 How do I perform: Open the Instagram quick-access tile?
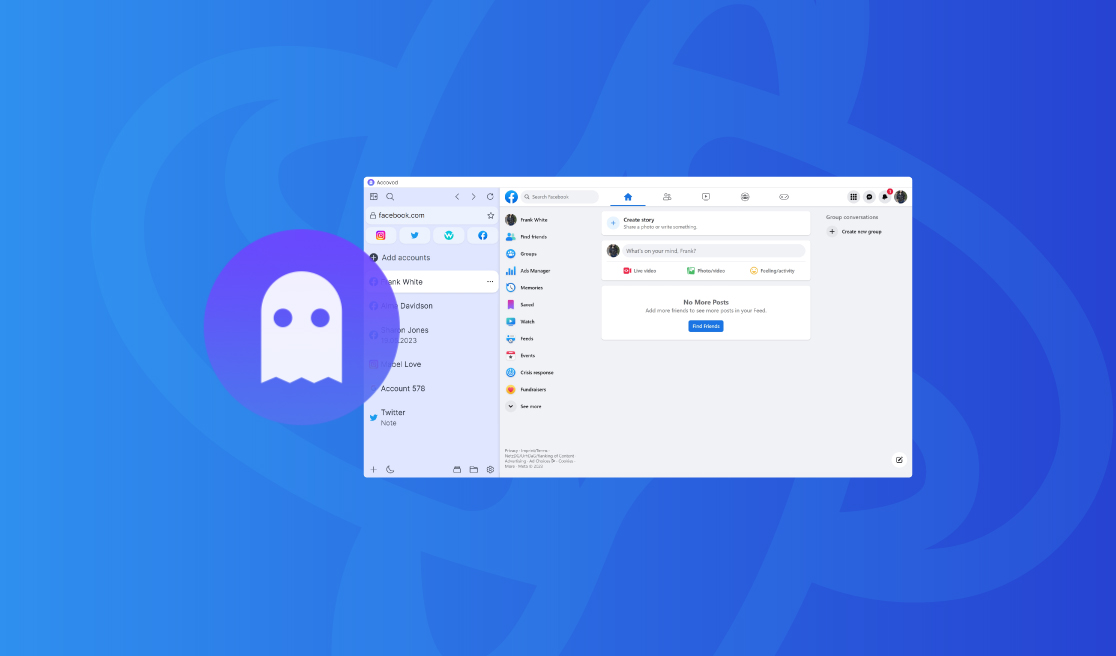381,236
